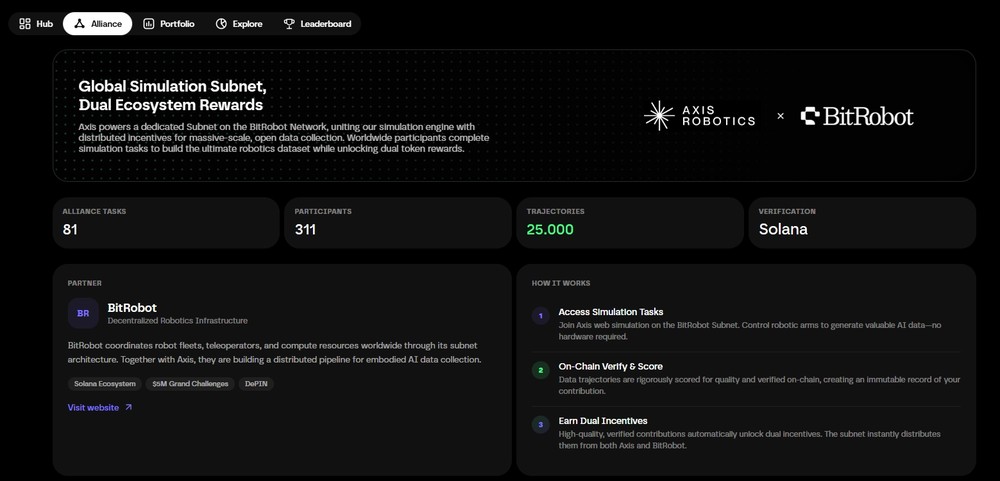
Task: Go to the Explore tab
Action: 239,24
